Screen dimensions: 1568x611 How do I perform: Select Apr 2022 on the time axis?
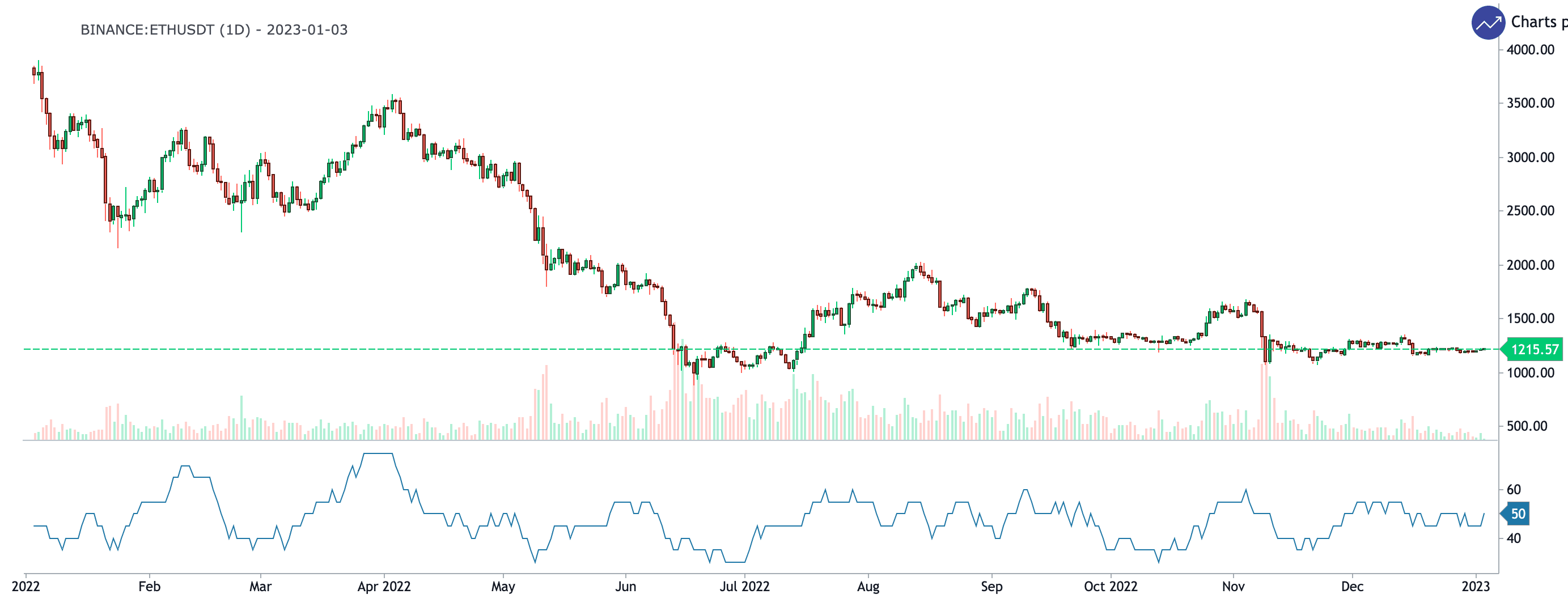(383, 587)
